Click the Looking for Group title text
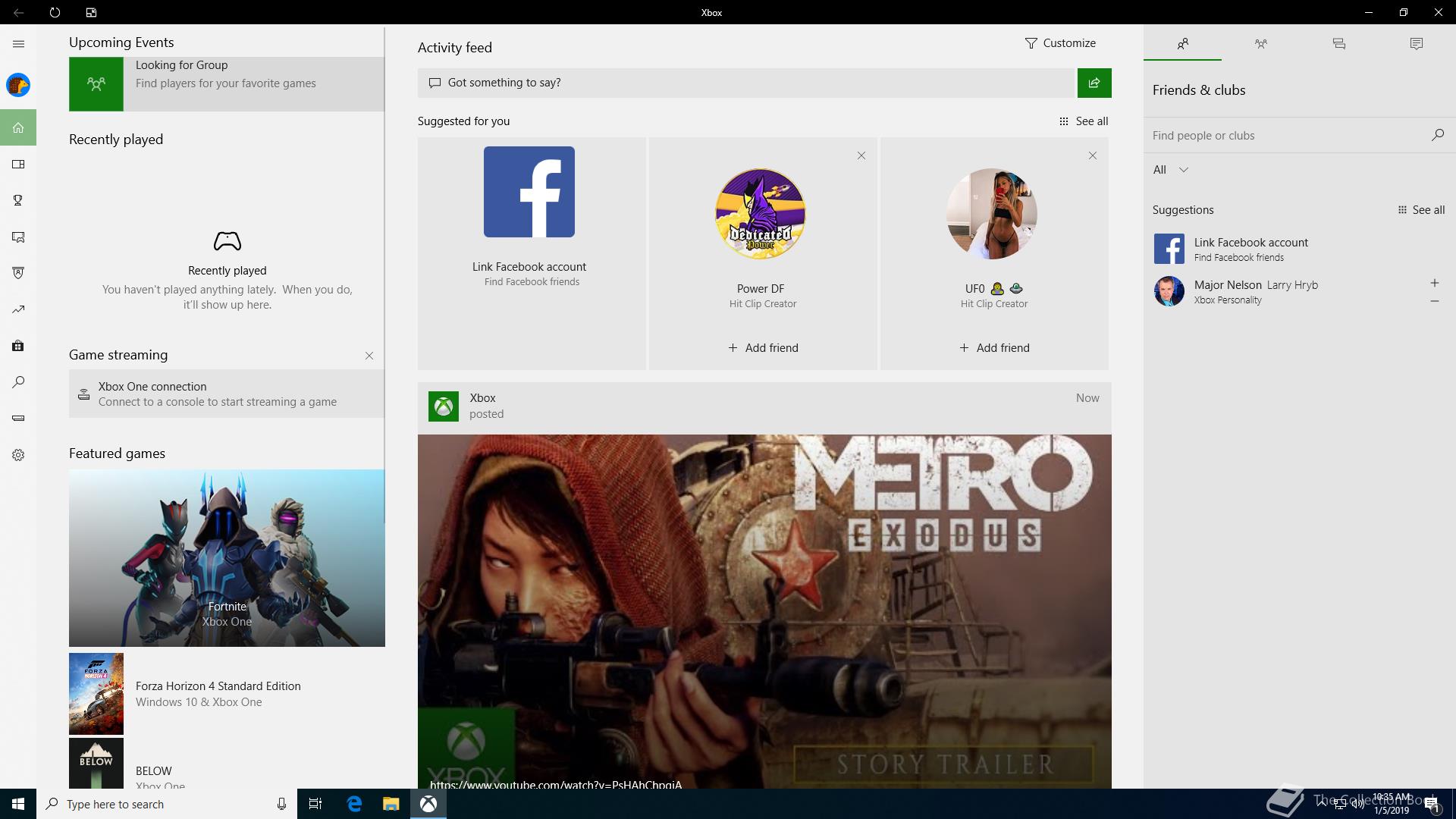Image resolution: width=1456 pixels, height=819 pixels. (182, 65)
